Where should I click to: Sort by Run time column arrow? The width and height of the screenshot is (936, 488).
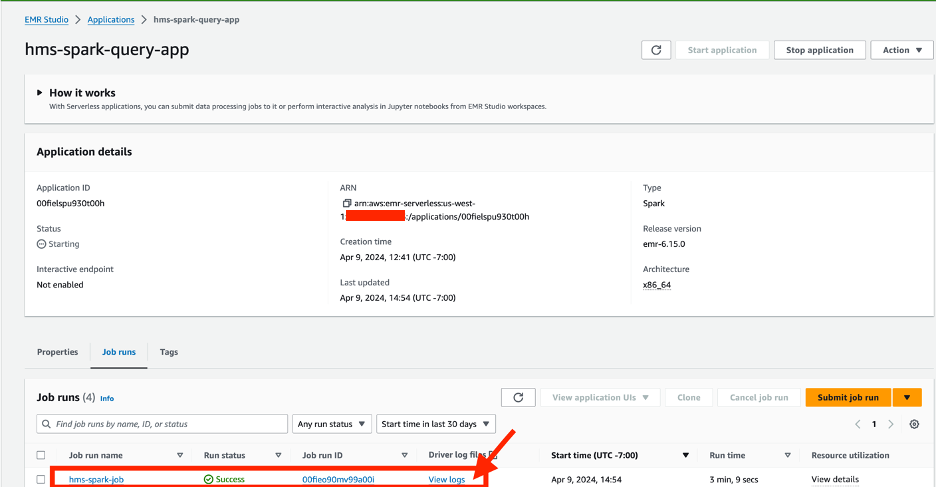coord(787,455)
